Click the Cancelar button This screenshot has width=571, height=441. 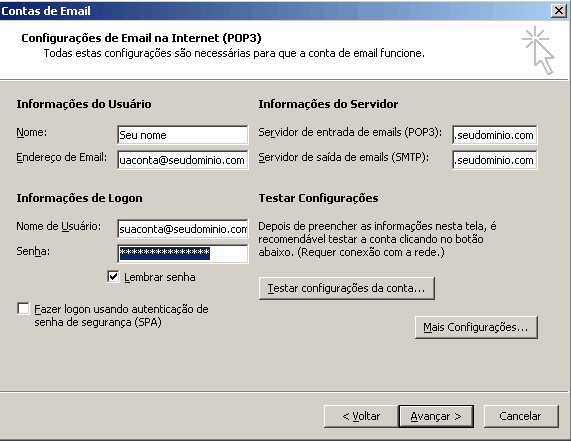(x=521, y=416)
